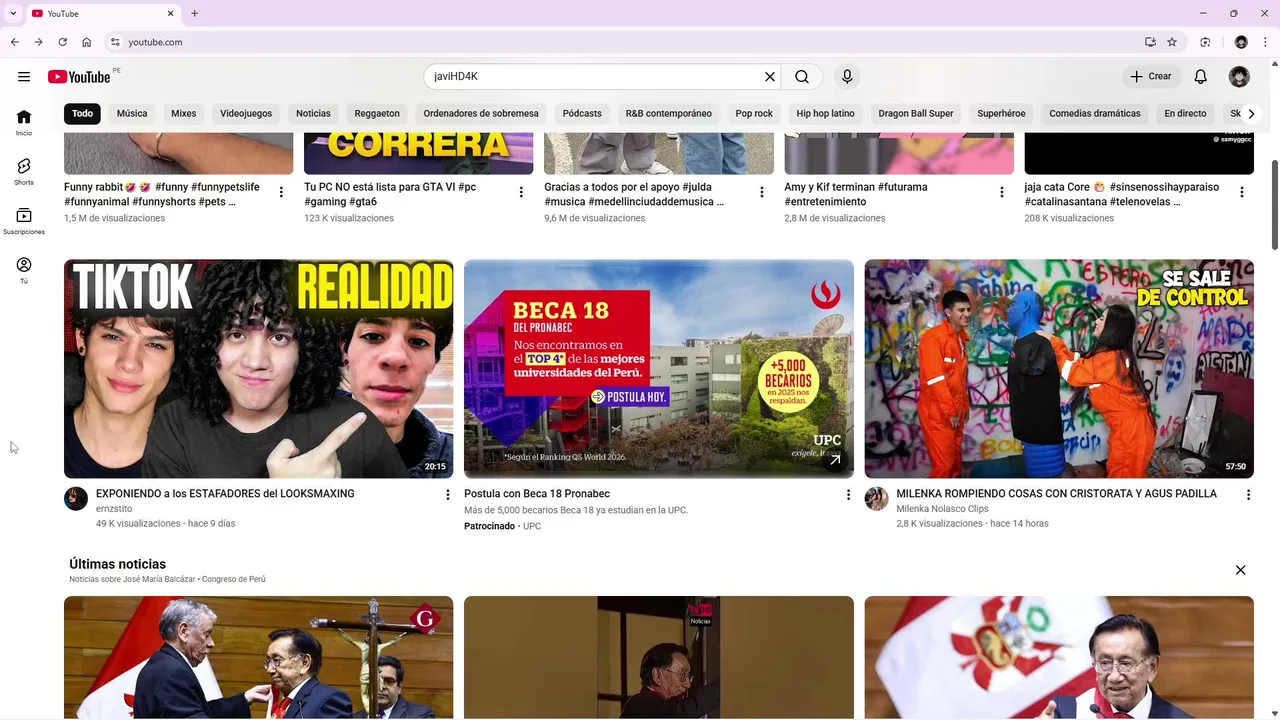Open the Milenka Nolasco Clips channel link
Viewport: 1280px width, 720px height.
pos(943,509)
